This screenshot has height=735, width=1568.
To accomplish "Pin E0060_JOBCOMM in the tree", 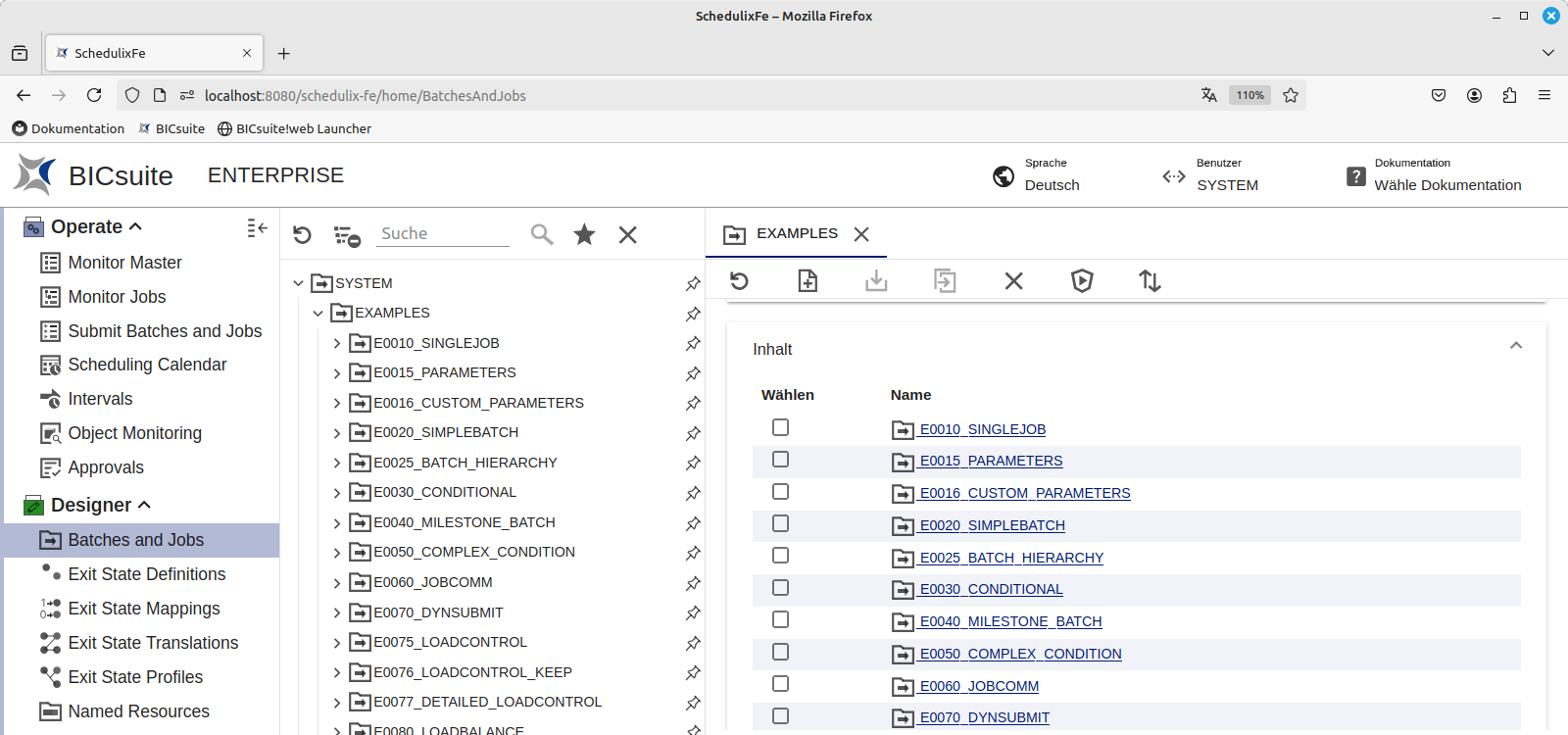I will click(x=693, y=583).
